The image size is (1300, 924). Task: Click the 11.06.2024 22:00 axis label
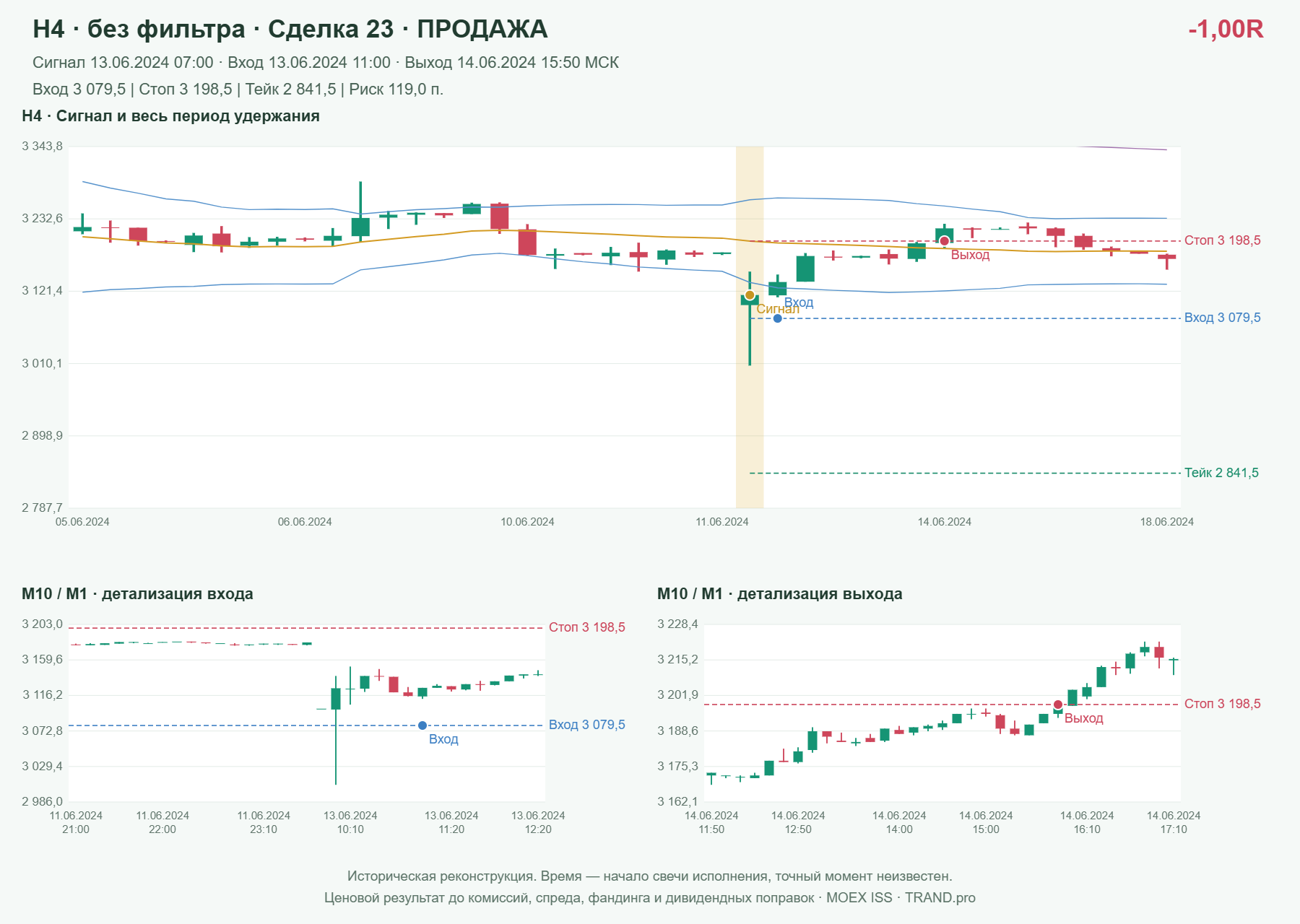162,822
